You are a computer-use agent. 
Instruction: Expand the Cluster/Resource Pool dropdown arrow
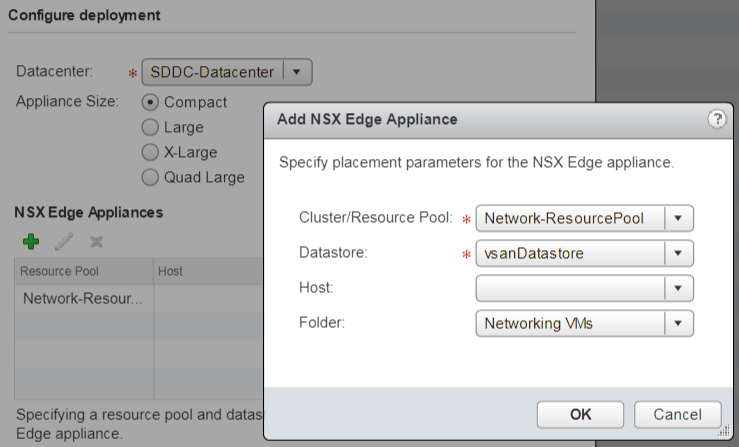click(x=680, y=218)
